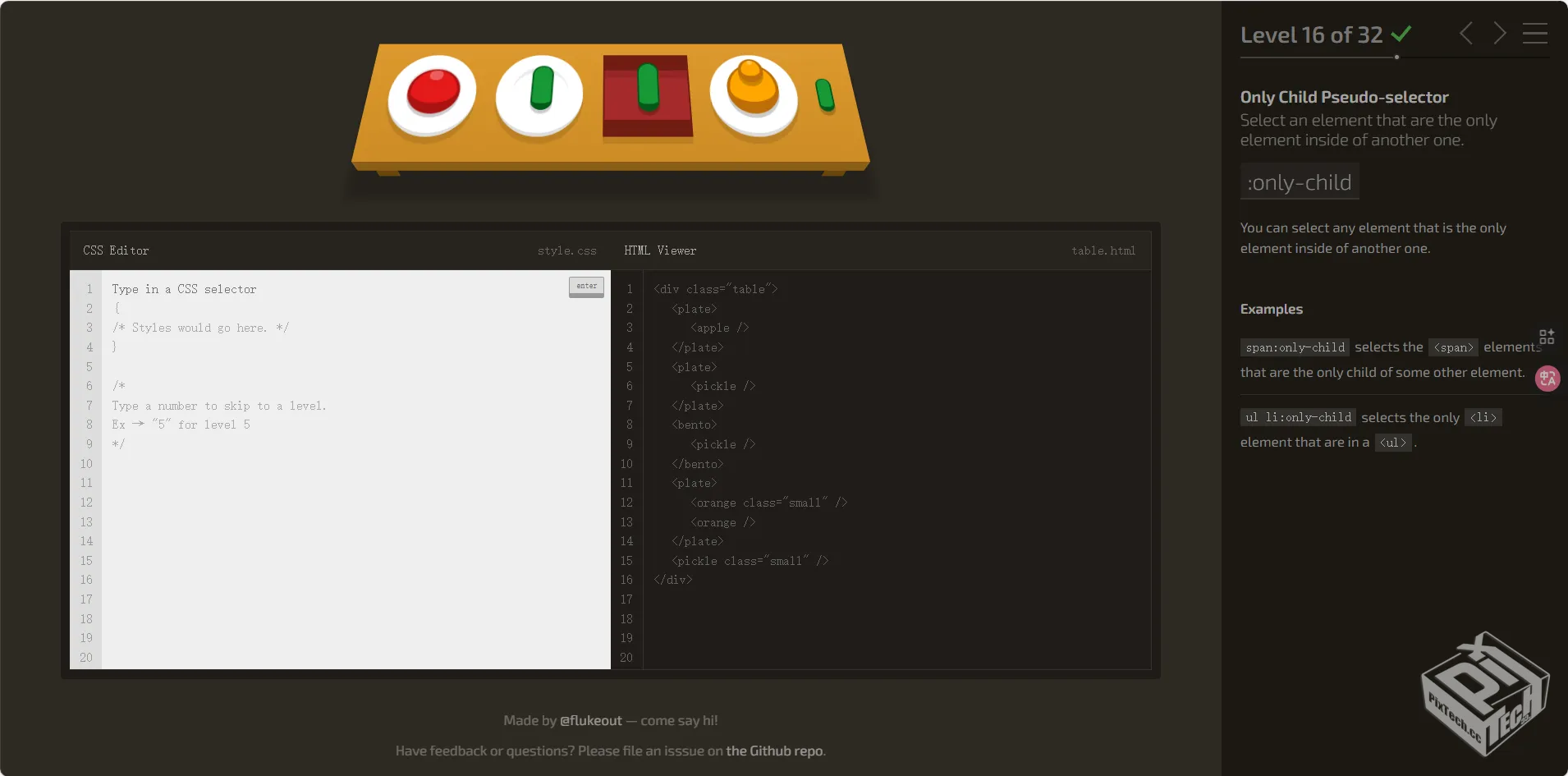The height and width of the screenshot is (776, 1568).
Task: Go to the next level arrow
Action: tap(1499, 34)
